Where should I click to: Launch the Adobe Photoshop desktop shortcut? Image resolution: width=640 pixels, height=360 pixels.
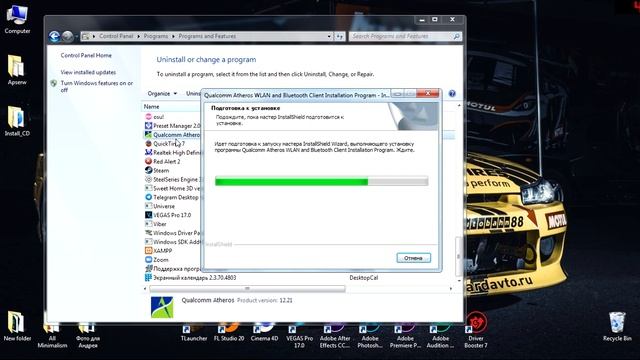pyautogui.click(x=370, y=336)
